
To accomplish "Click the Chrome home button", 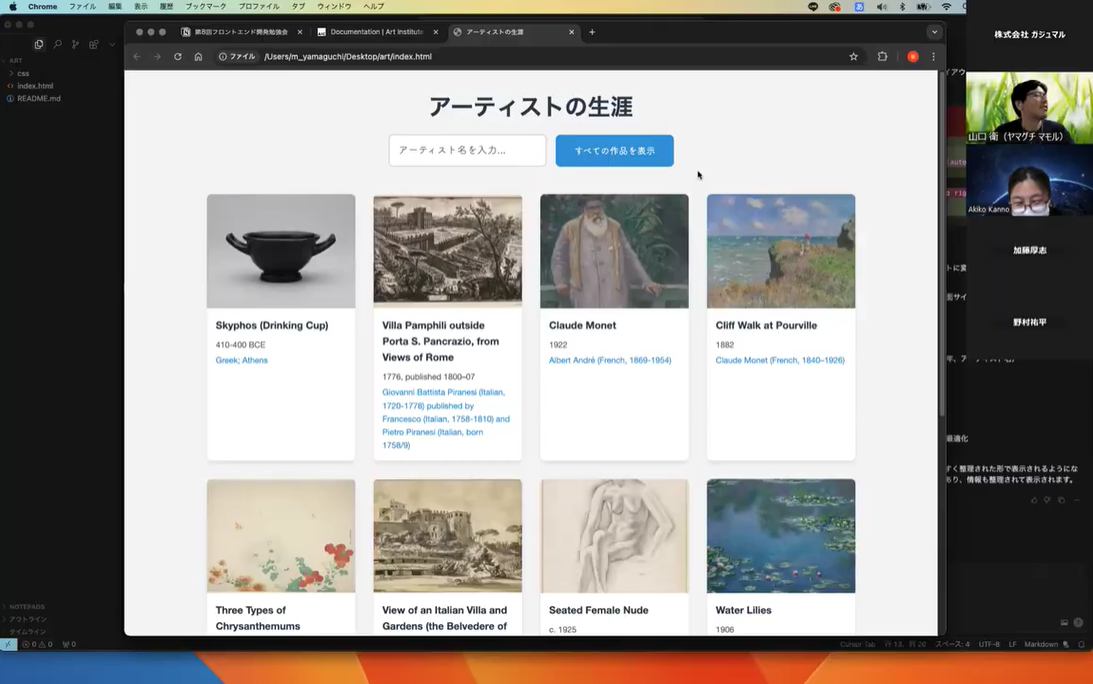I will (x=199, y=56).
